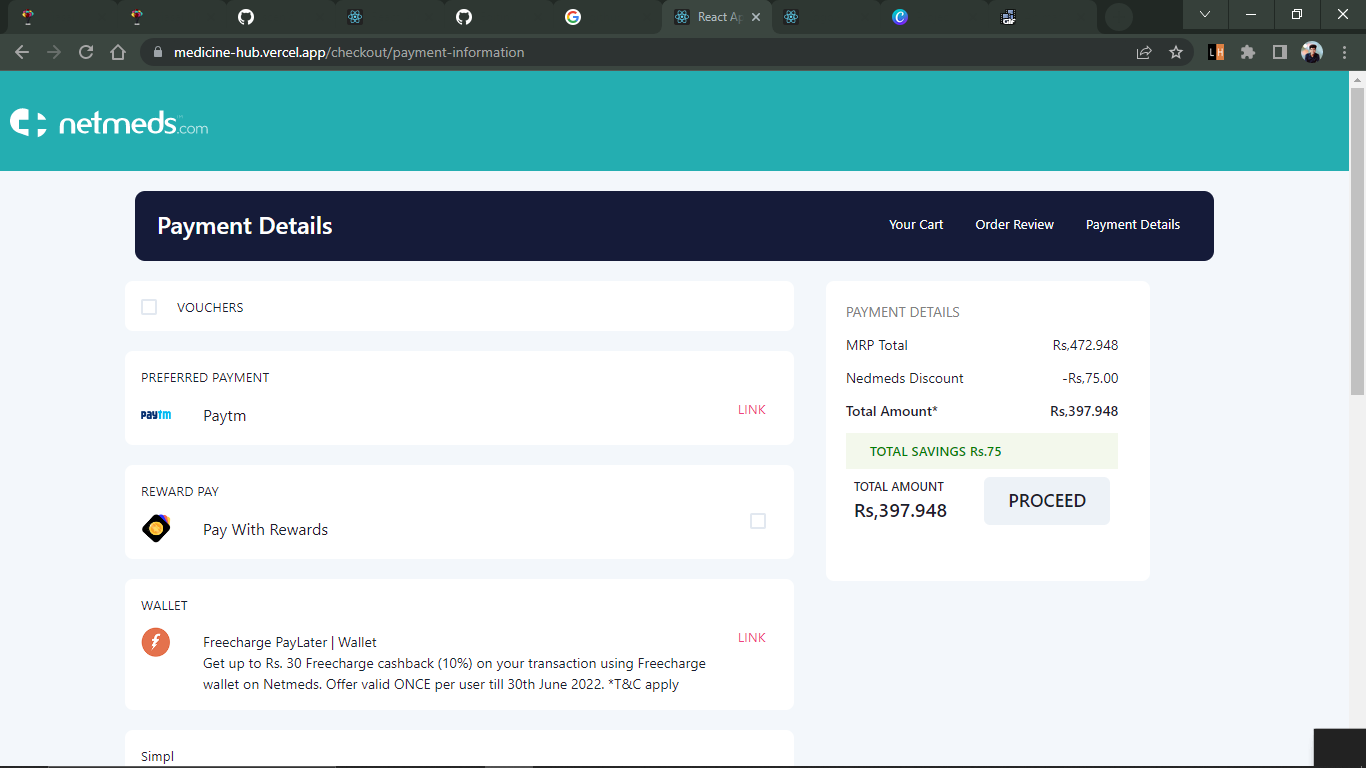Enable the VOUCHERS checkbox
The height and width of the screenshot is (768, 1366).
(x=148, y=307)
